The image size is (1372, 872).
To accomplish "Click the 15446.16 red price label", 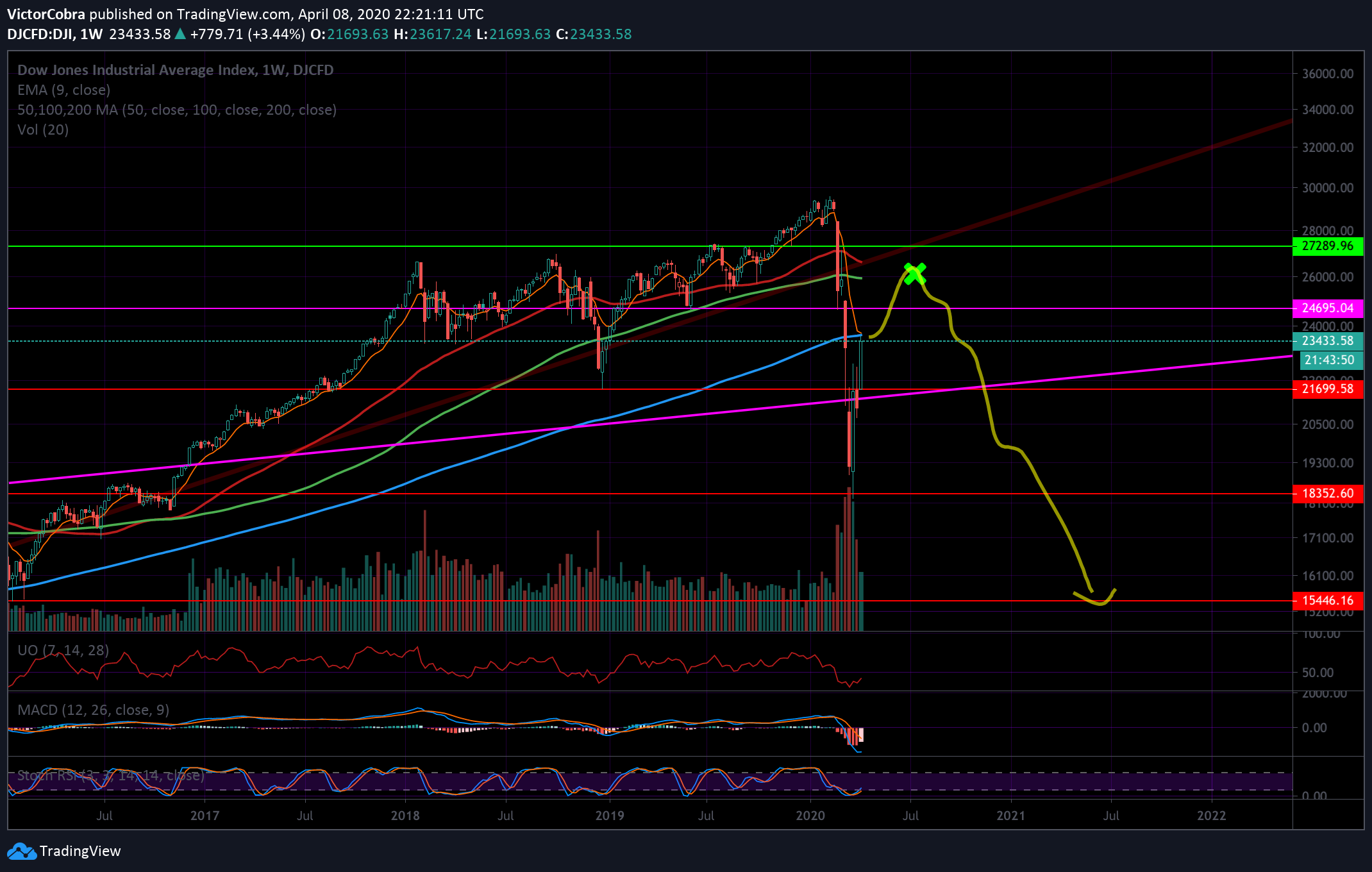I will (1328, 601).
